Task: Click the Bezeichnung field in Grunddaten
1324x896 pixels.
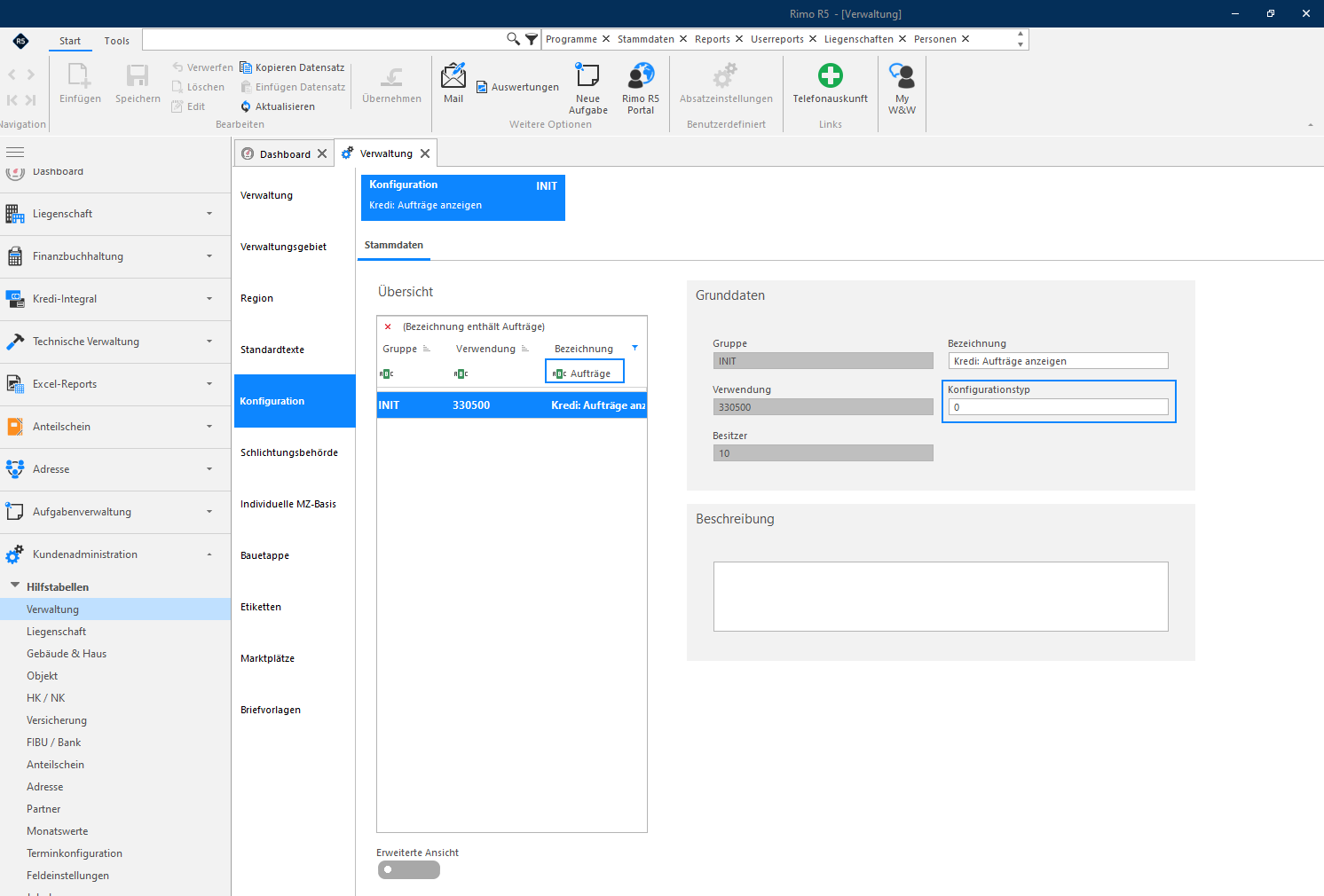Action: (x=1058, y=361)
